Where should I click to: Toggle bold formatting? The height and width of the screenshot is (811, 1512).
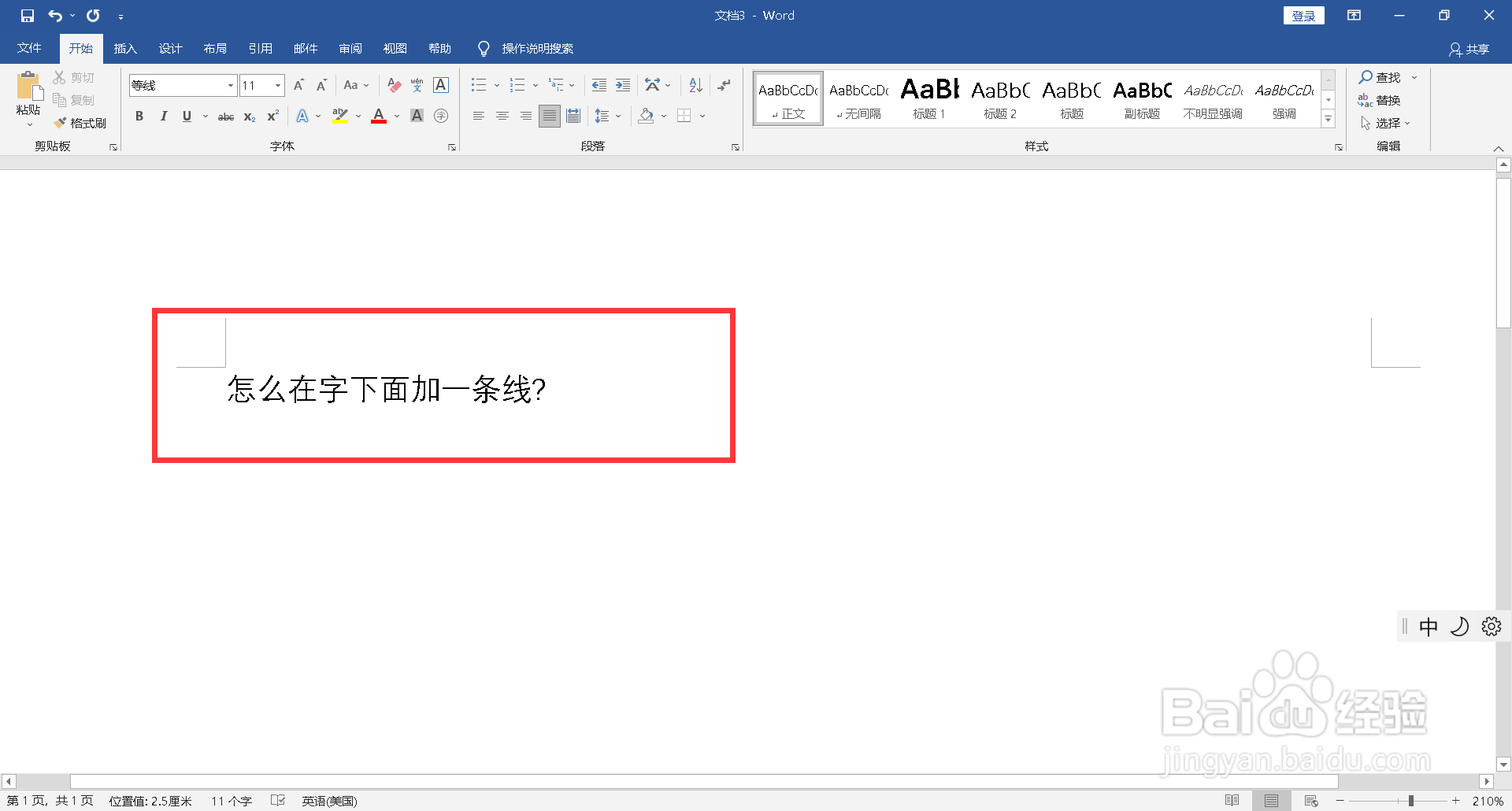point(139,116)
